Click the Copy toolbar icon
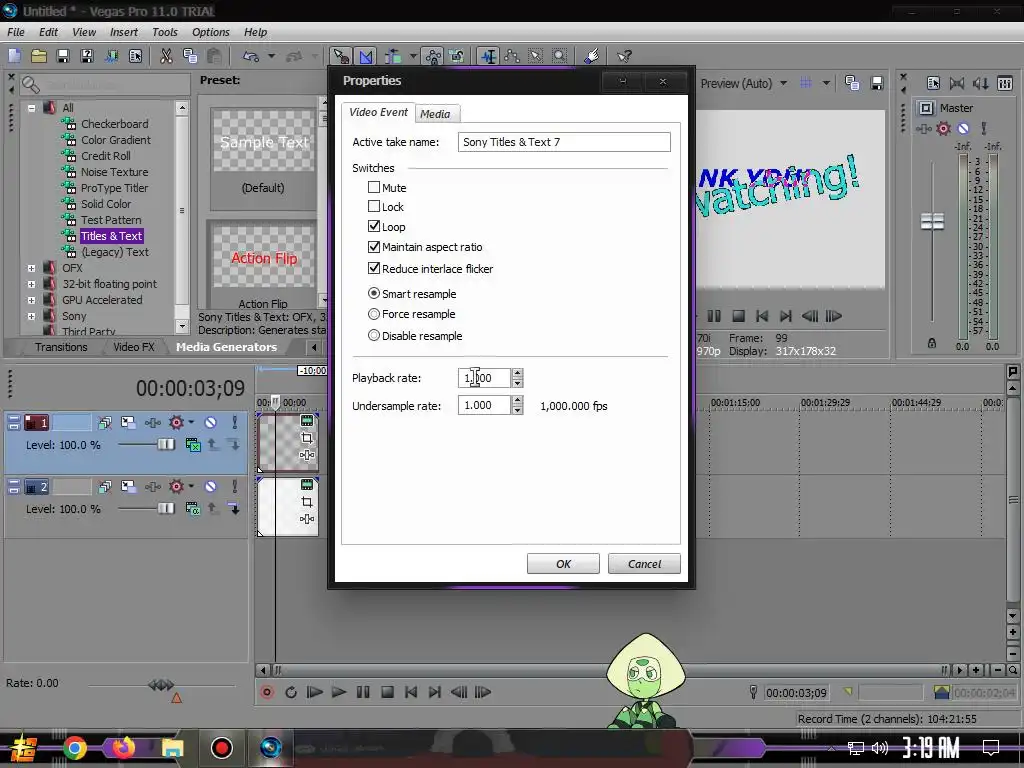The height and width of the screenshot is (768, 1024). coord(190,56)
